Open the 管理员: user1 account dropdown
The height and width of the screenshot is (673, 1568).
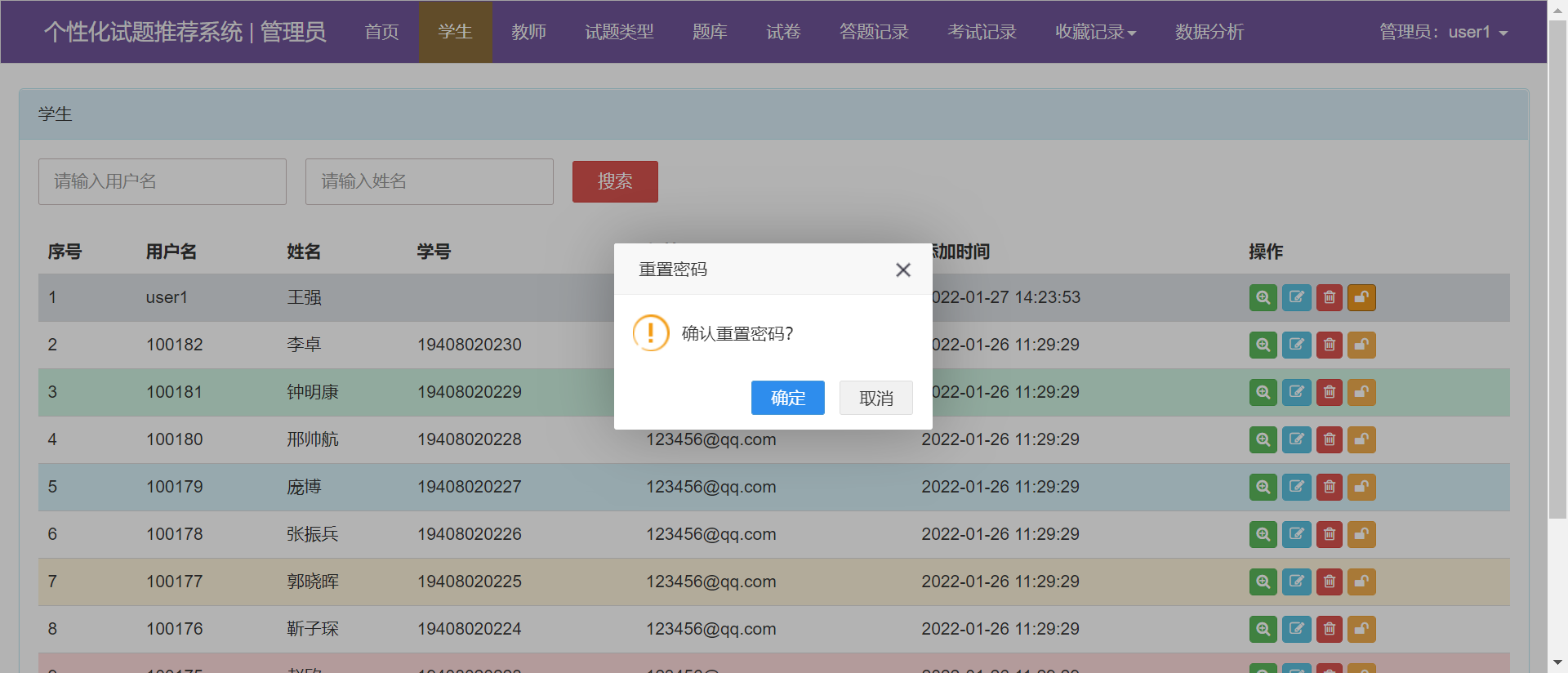click(1443, 32)
